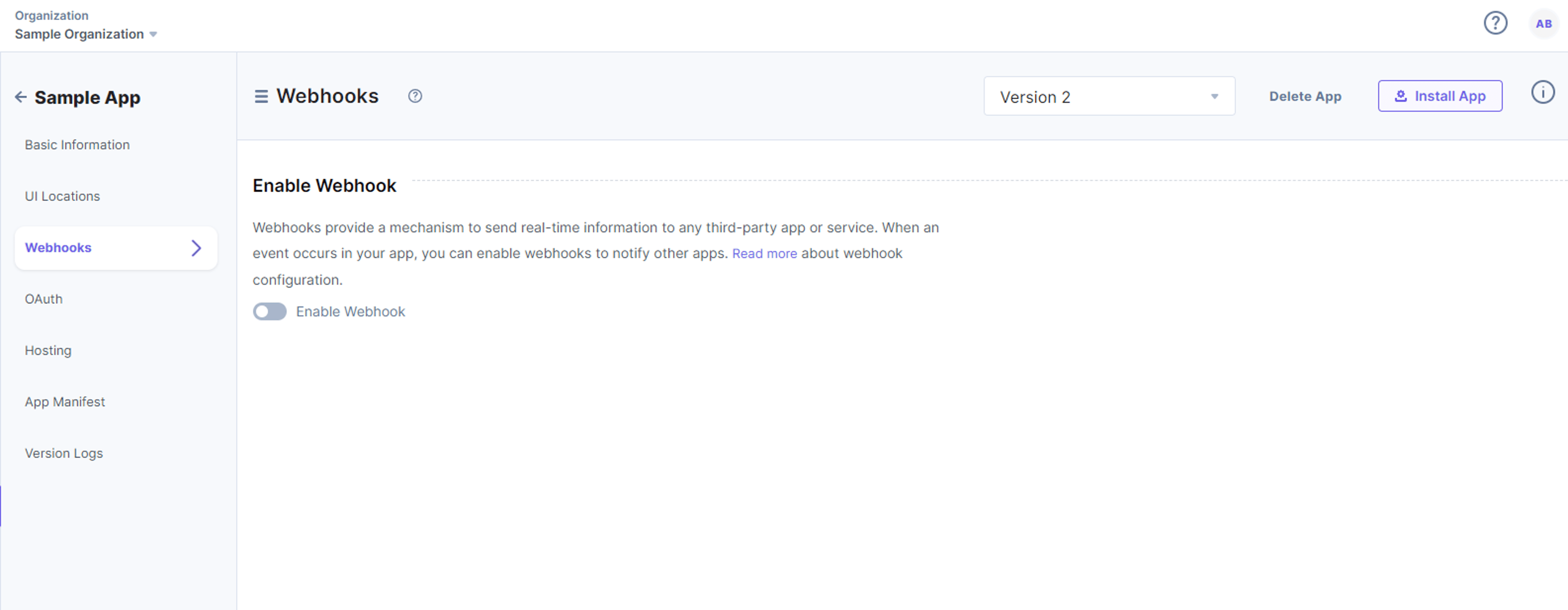Click the Sample App title

click(88, 97)
